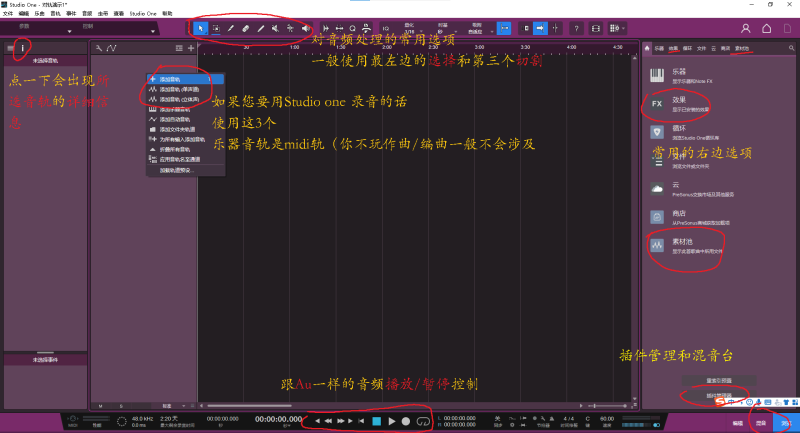Open the 量化 quantize value dropdown
800x433 pixels.
point(409,30)
